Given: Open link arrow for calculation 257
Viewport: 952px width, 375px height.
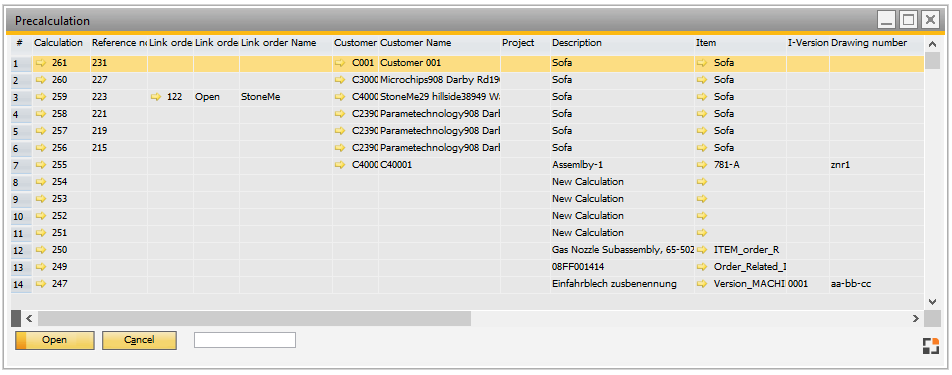Looking at the screenshot, I should coord(41,130).
